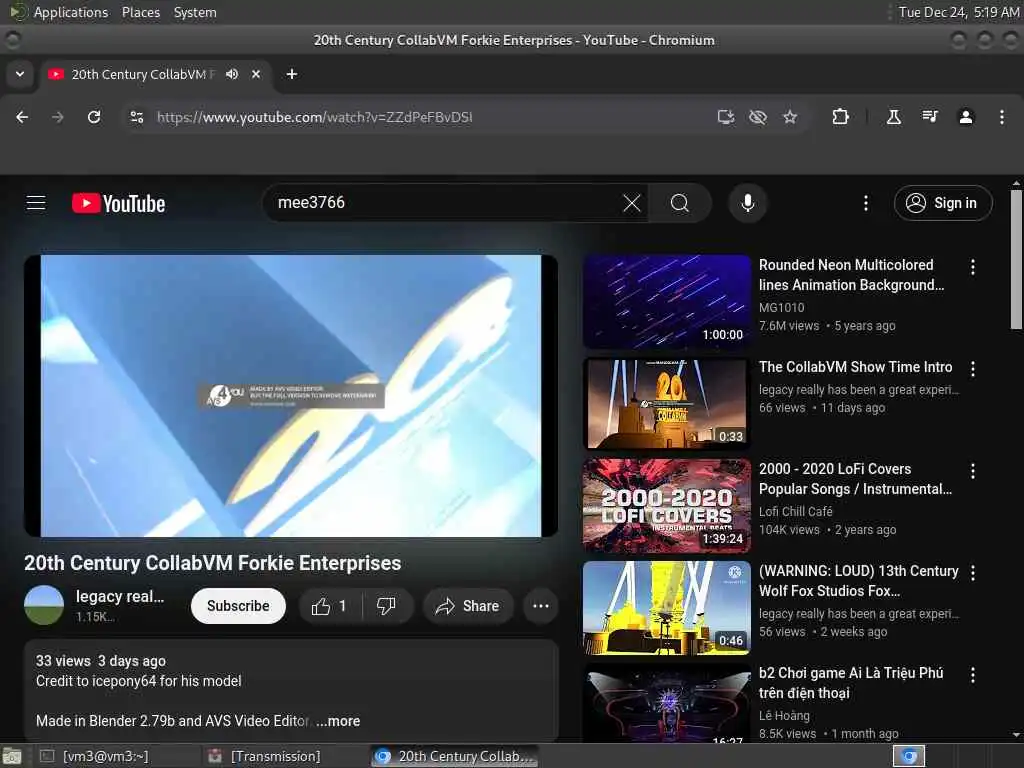Open YouTube settings three-dot menu
Image resolution: width=1024 pixels, height=768 pixels.
click(866, 203)
